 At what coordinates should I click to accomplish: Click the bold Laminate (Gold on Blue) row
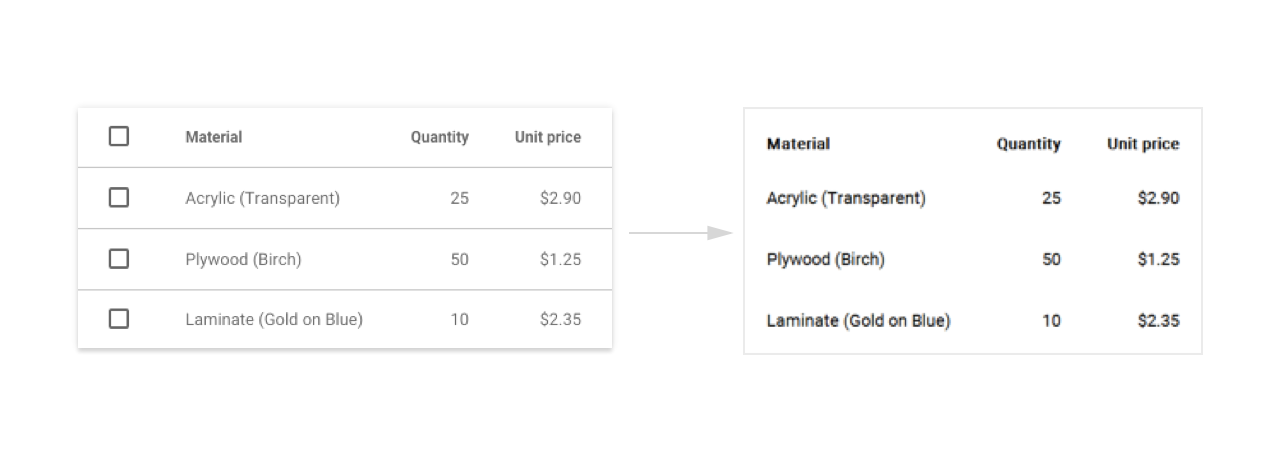[858, 321]
